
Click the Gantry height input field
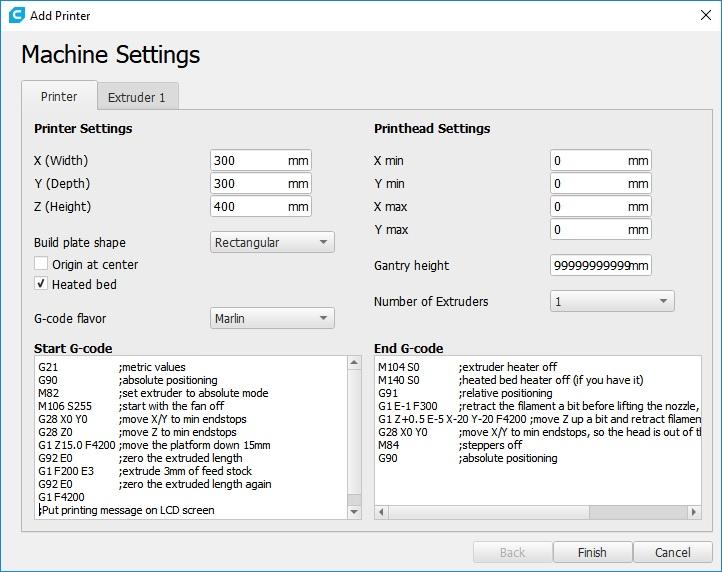click(x=590, y=265)
